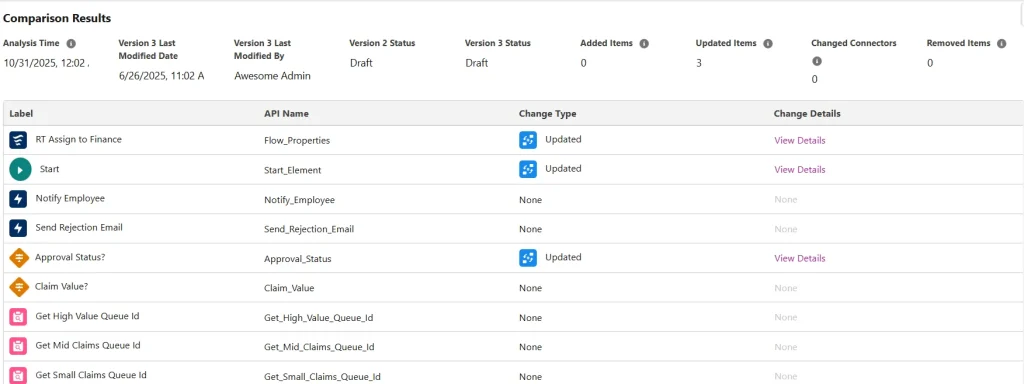Click the action icon for Send Rejection Email
The image size is (1024, 384).
click(x=18, y=229)
